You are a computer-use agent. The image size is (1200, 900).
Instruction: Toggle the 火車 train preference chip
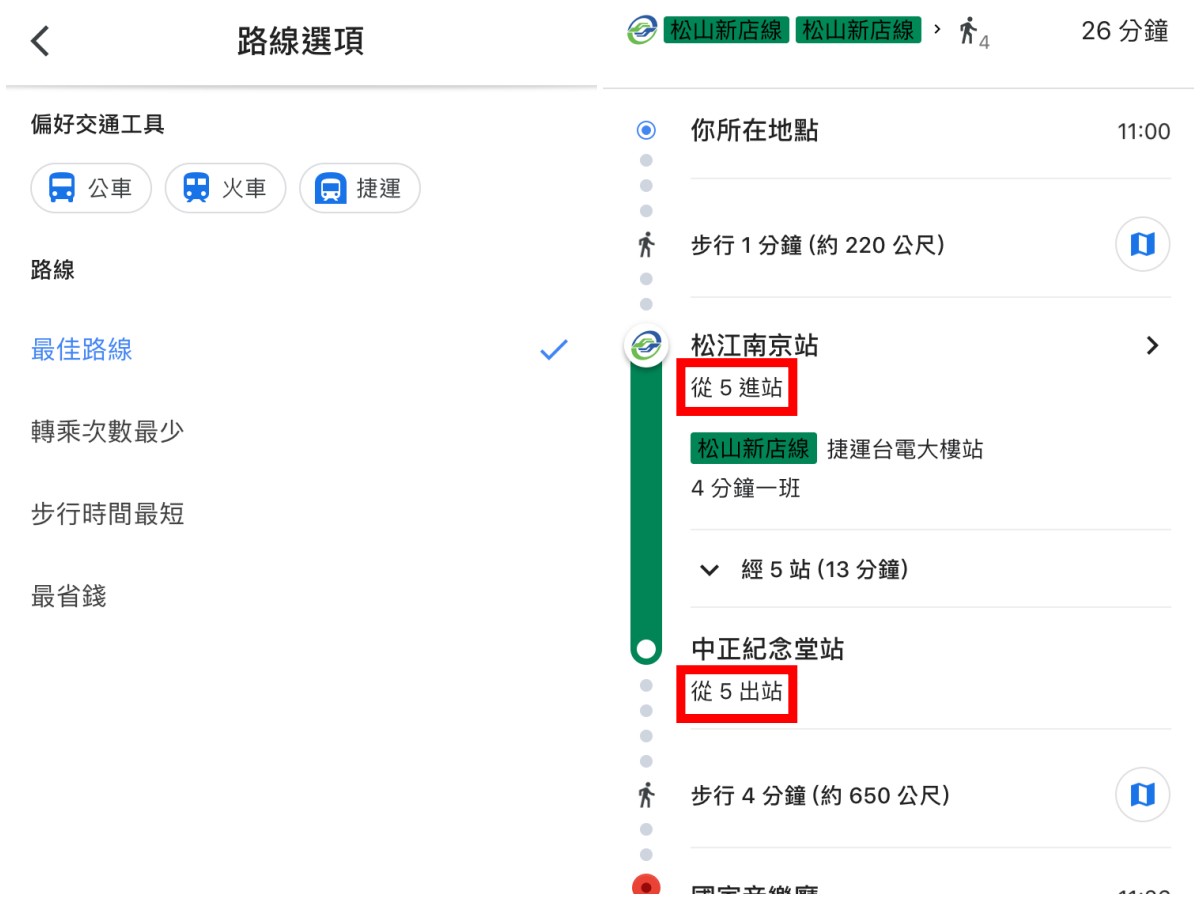click(x=225, y=188)
